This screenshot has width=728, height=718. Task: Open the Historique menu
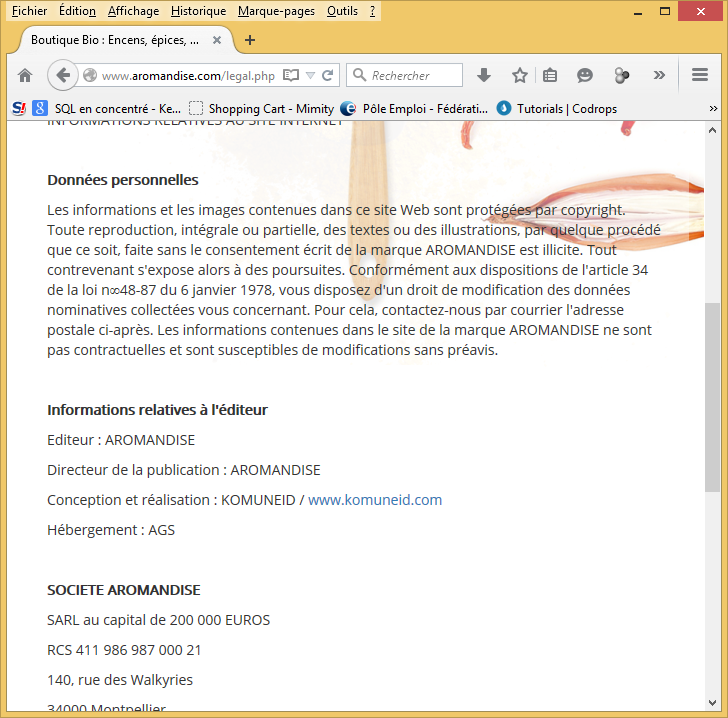click(198, 11)
